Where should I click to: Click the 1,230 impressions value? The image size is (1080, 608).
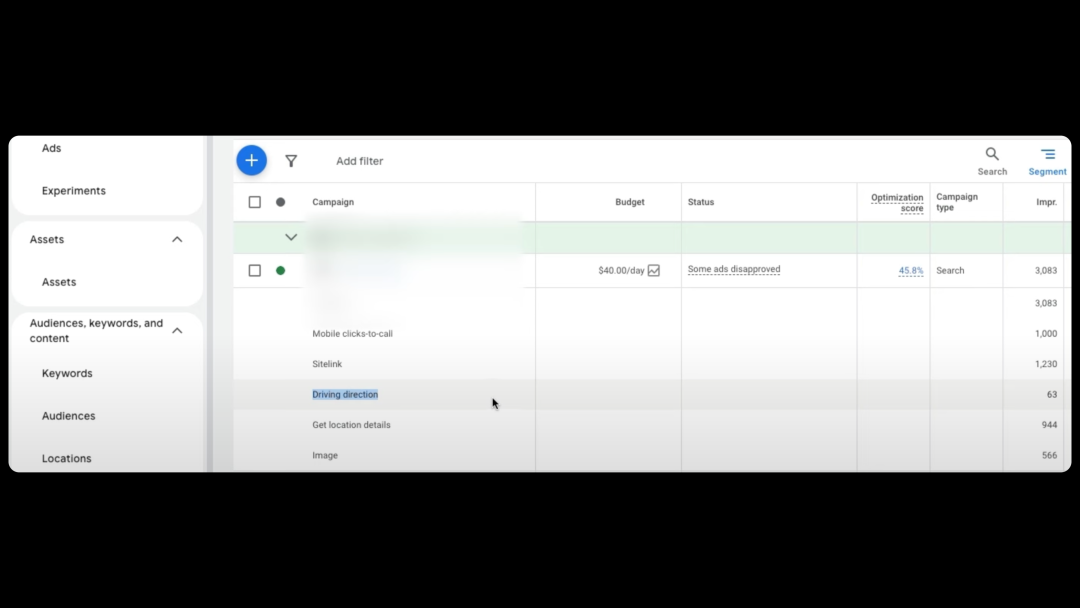point(1046,364)
